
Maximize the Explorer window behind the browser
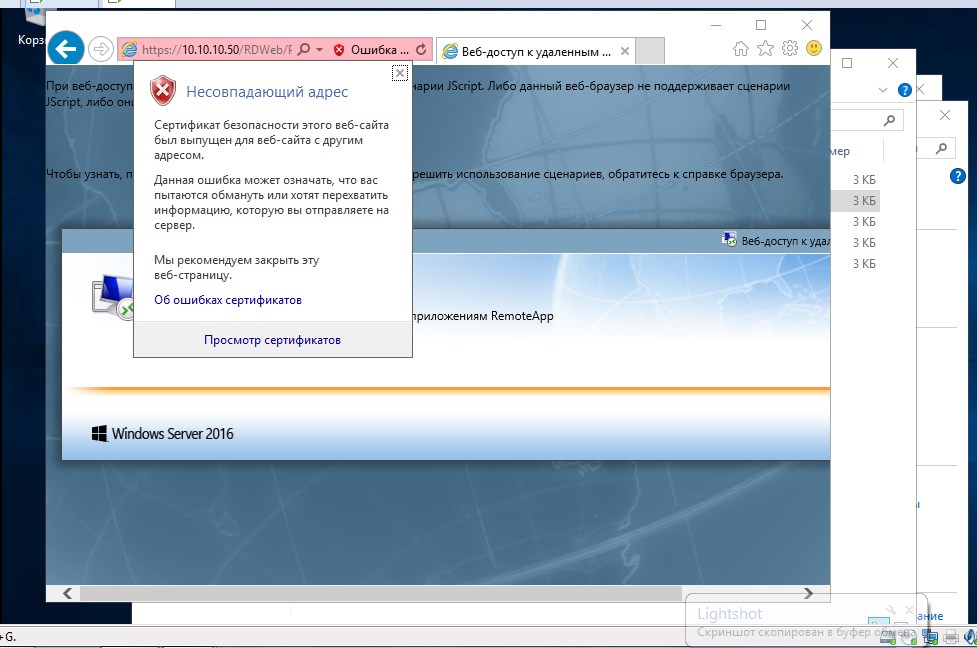[x=847, y=63]
